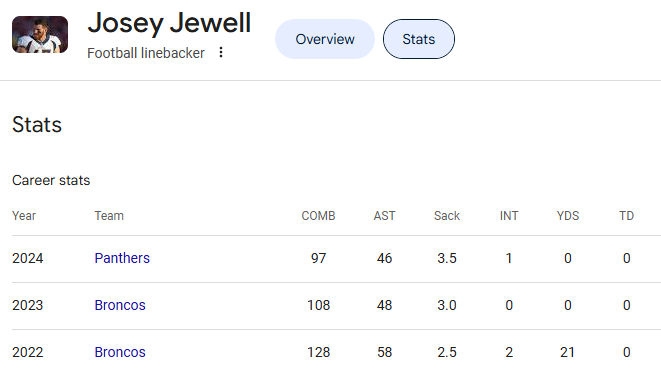Viewport: 661px width, 376px height.
Task: Click the 128 combined tackles value
Action: pyautogui.click(x=318, y=352)
